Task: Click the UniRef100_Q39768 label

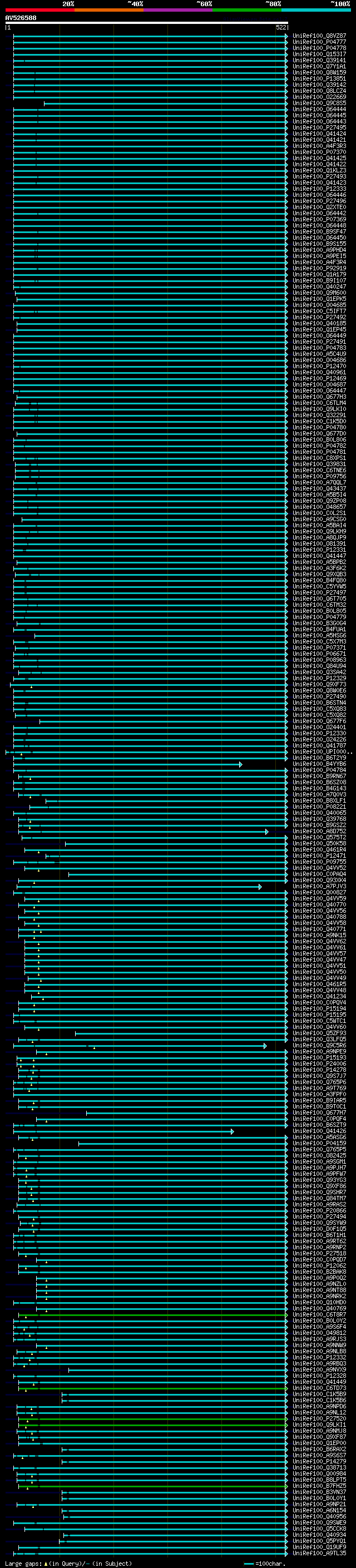Action: point(319,819)
